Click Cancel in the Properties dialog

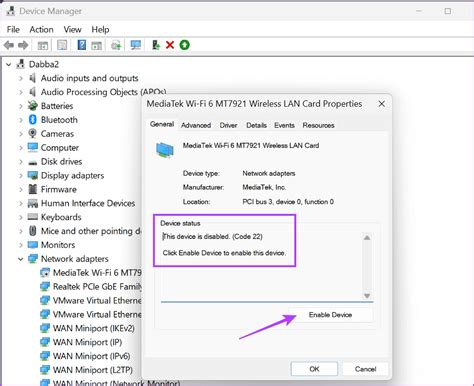[x=365, y=369]
